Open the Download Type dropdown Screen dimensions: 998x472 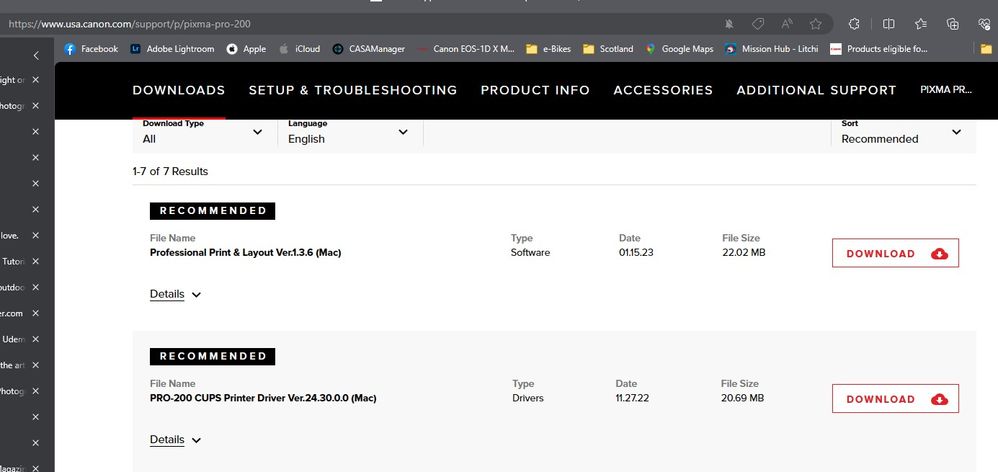(x=204, y=132)
